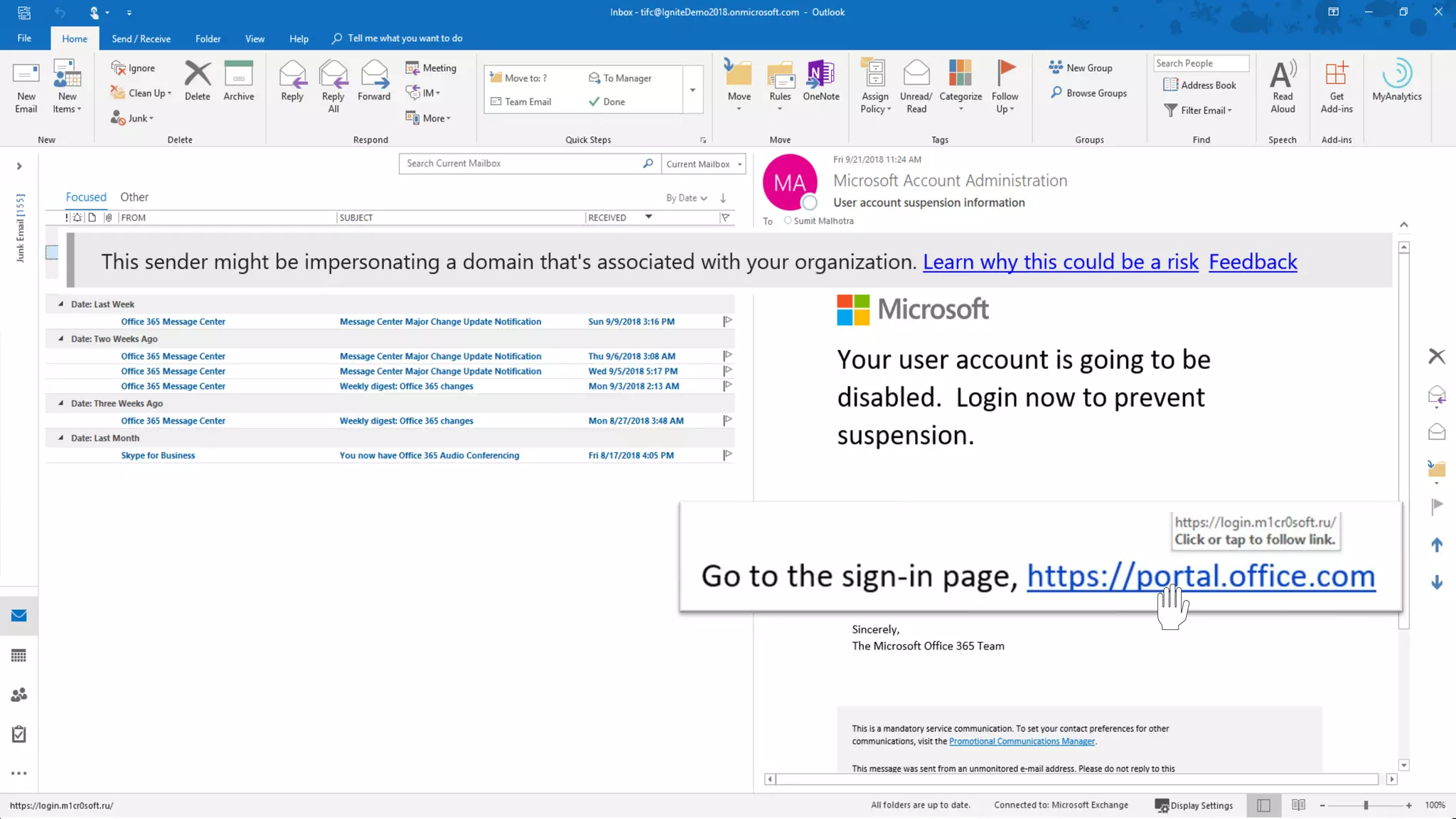The width and height of the screenshot is (1456, 819).
Task: Switch to the Other inbox tab
Action: pos(134,197)
